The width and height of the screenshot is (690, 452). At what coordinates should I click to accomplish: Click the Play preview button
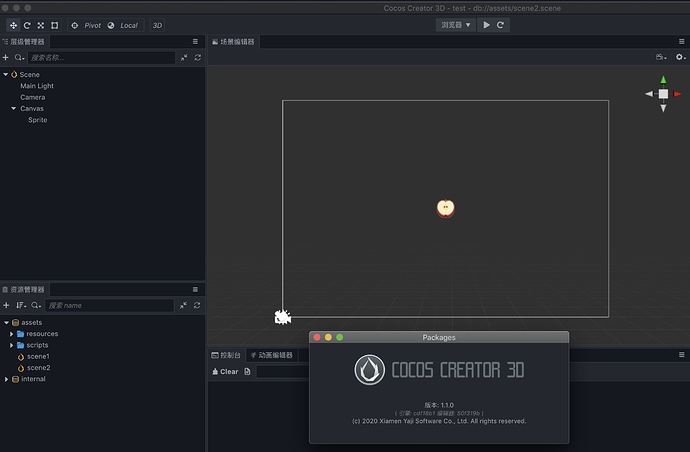tap(486, 25)
